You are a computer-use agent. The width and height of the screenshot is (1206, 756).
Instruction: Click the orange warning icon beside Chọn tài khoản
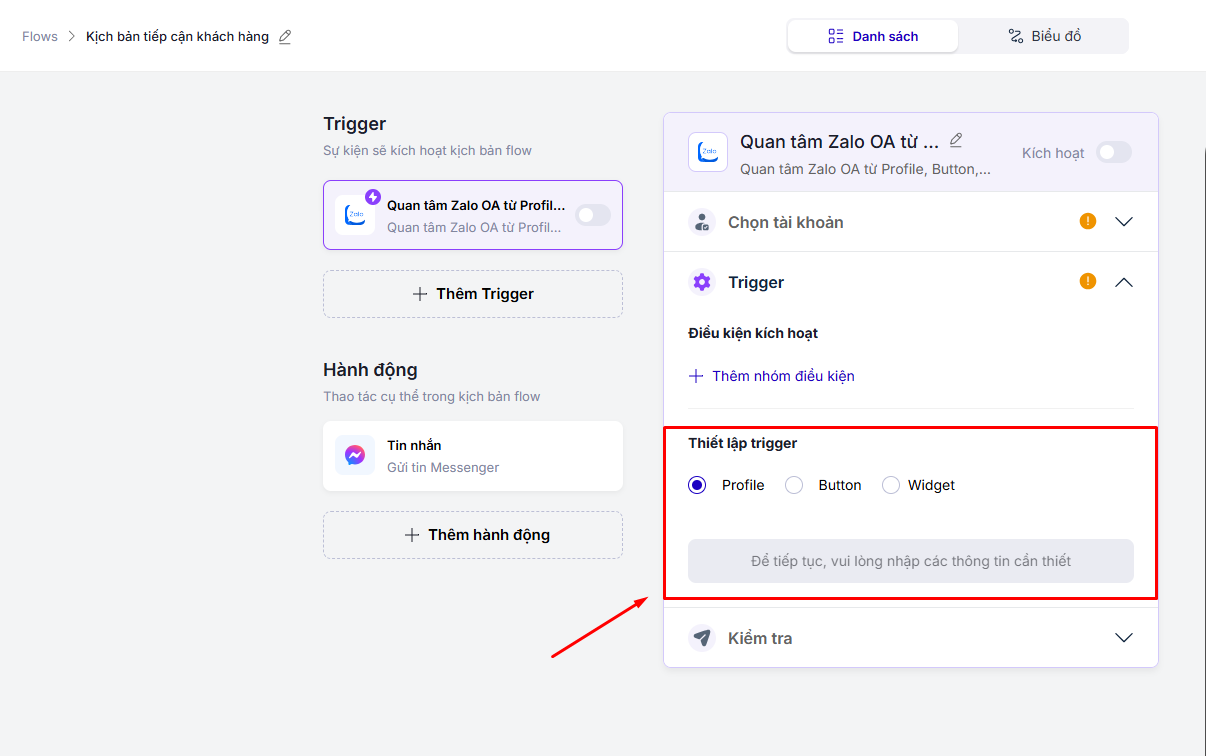[x=1088, y=221]
